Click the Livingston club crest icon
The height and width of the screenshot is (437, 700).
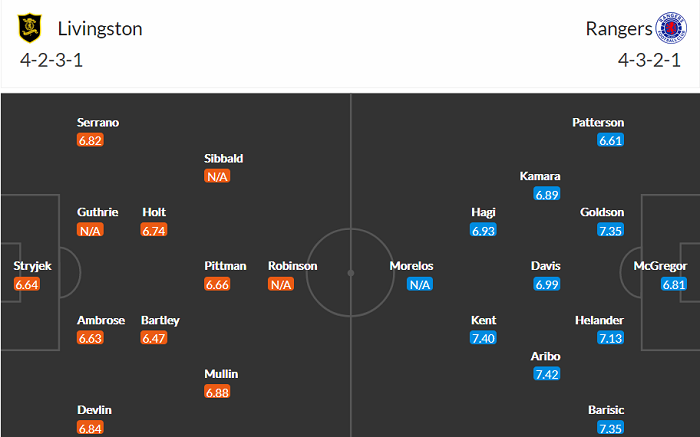32,28
